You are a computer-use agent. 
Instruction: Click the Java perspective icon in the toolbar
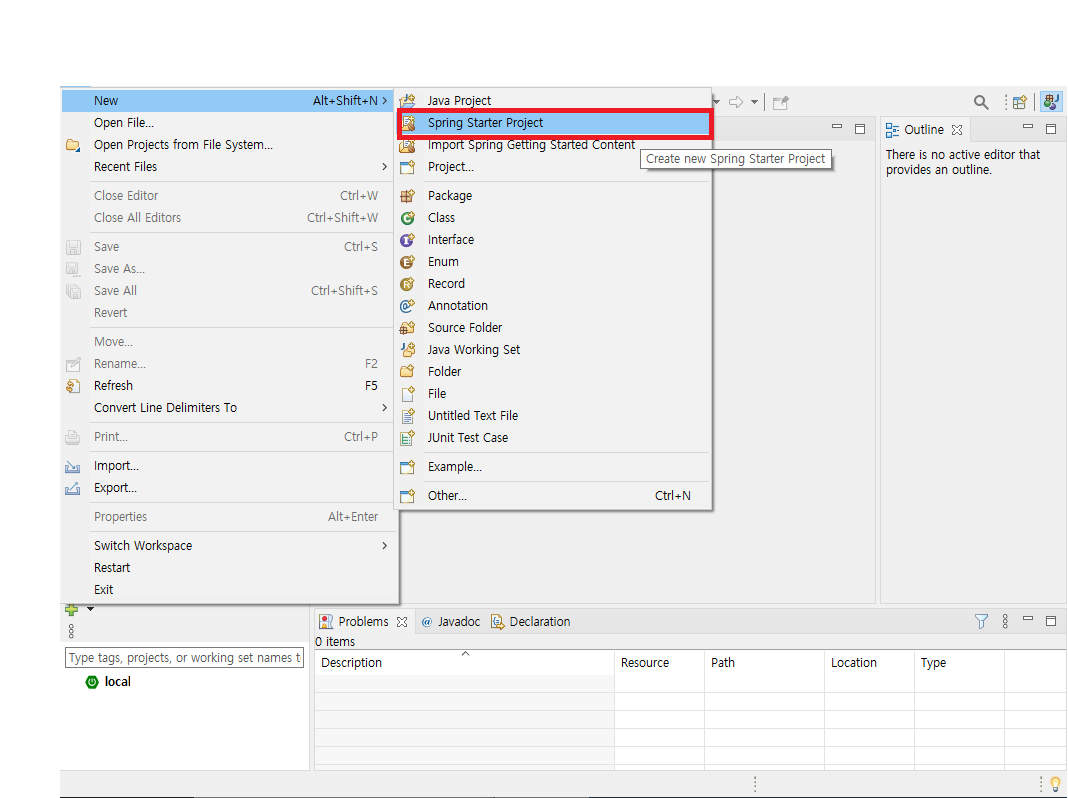pos(1051,102)
